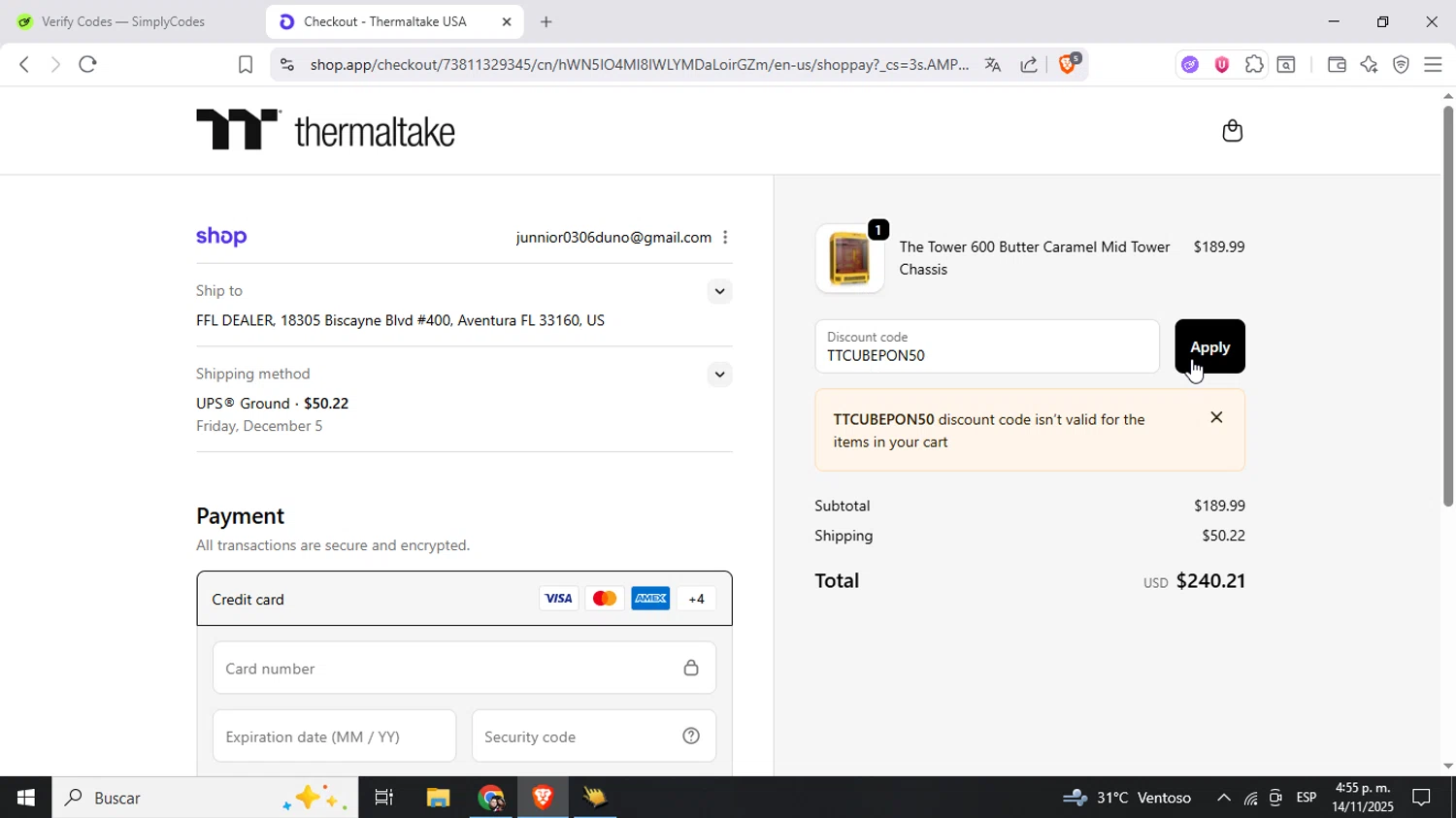The height and width of the screenshot is (818, 1456).
Task: Close the Checkout Thermaltake tab
Action: (506, 21)
